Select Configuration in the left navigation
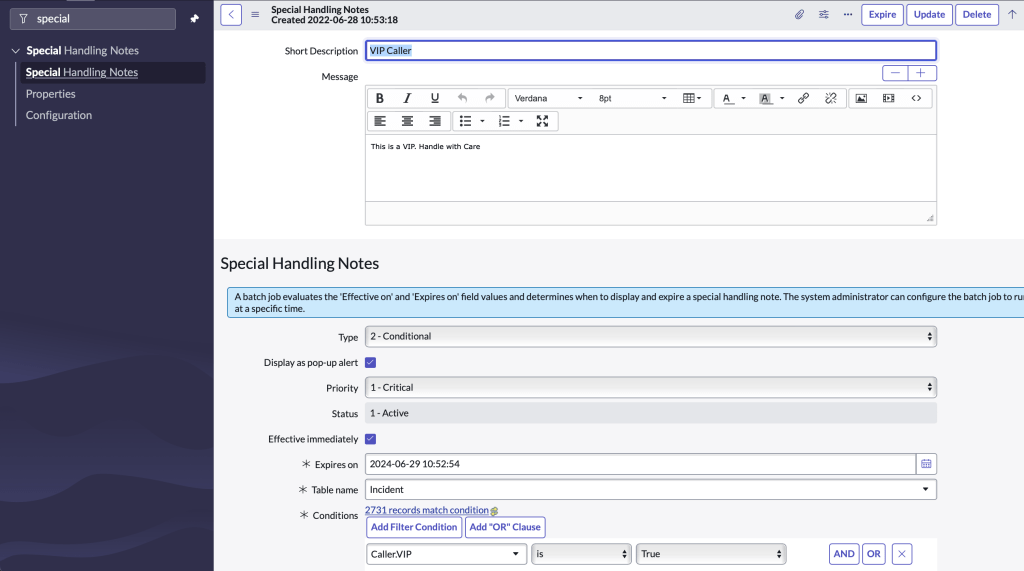The image size is (1024, 571). click(59, 116)
